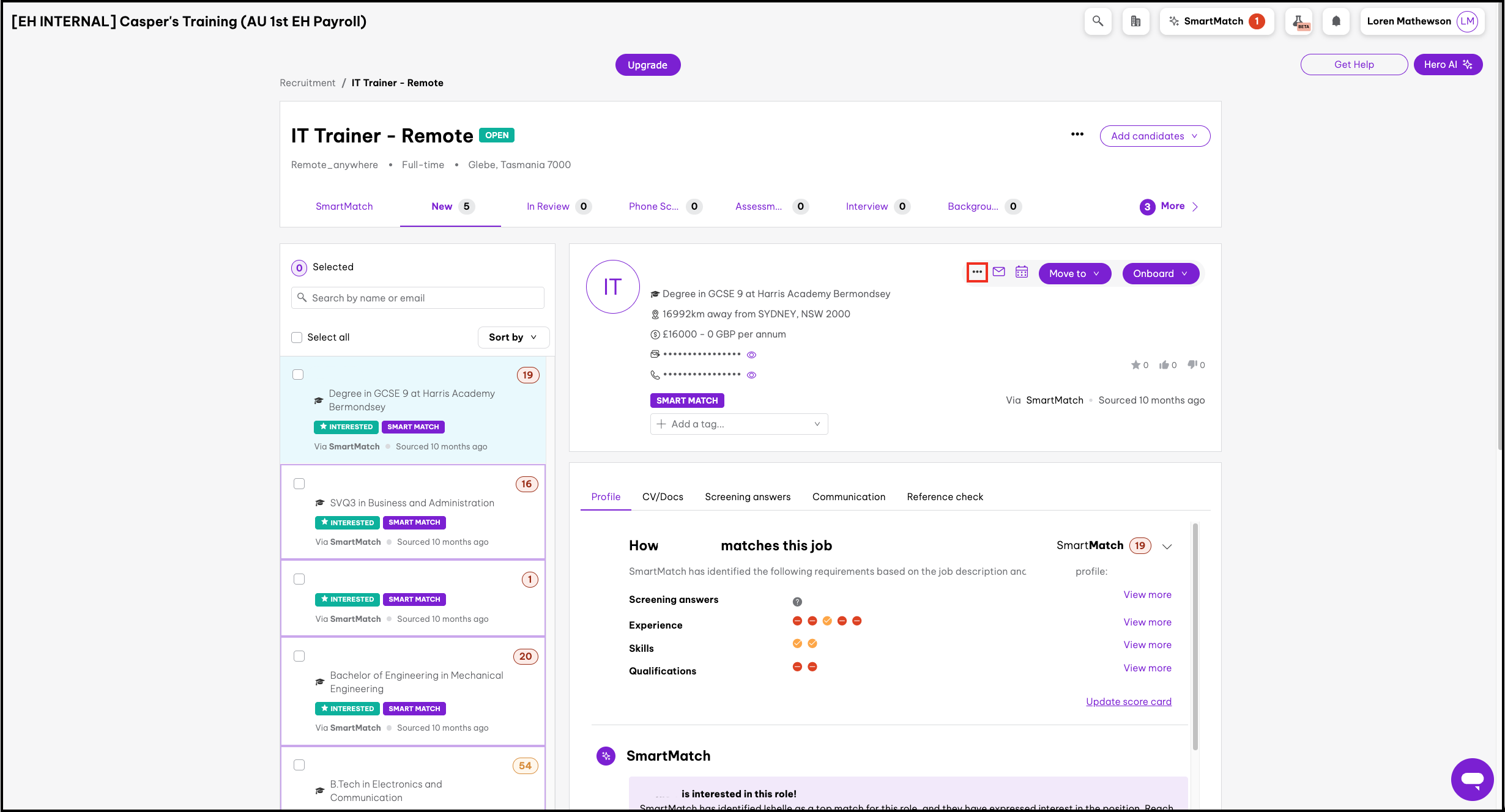Open the organisation building icon
Viewport: 1505px width, 812px height.
[1135, 21]
